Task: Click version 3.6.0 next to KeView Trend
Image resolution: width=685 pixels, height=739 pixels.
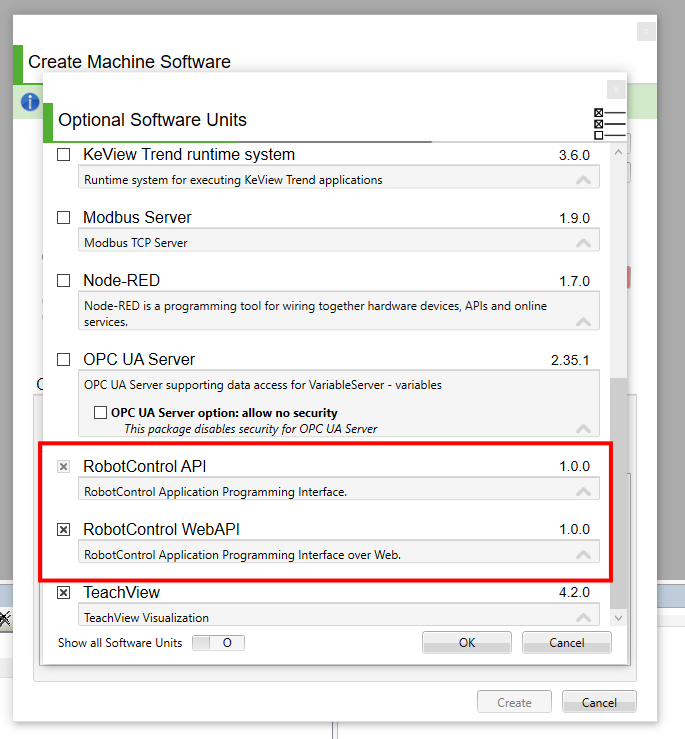Action: click(574, 156)
